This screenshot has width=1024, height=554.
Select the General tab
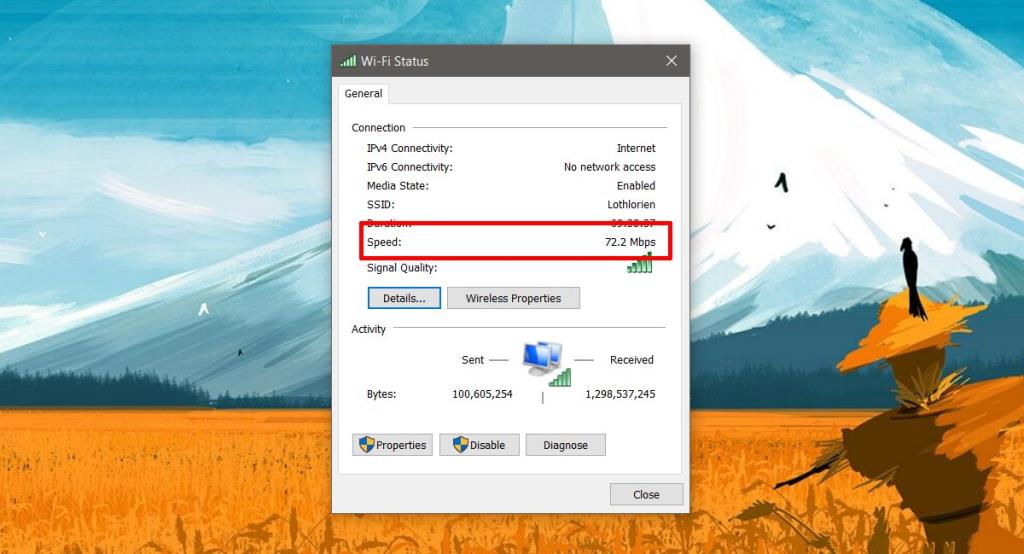[363, 93]
